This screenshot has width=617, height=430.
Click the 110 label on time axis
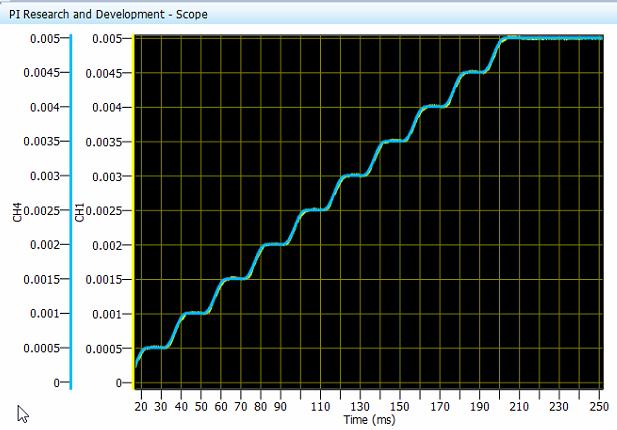point(320,406)
